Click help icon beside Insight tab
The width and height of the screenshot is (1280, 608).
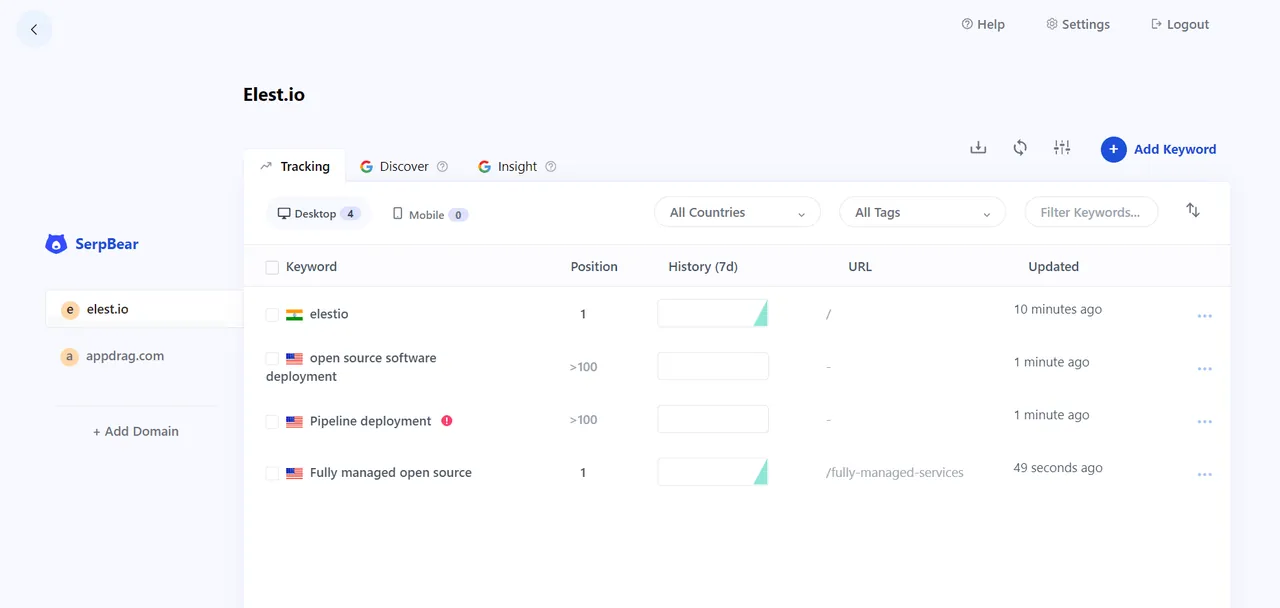(551, 166)
